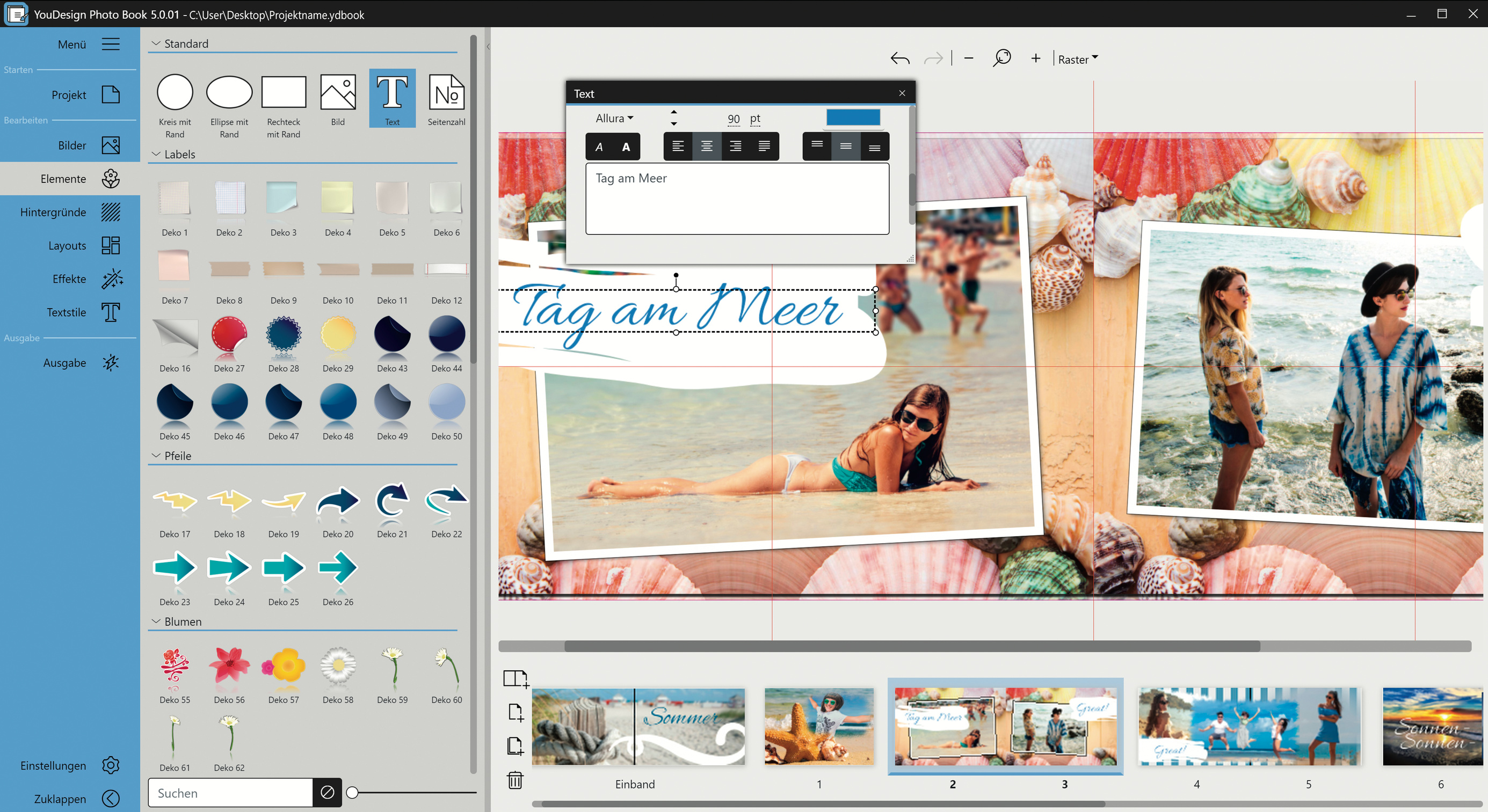Image resolution: width=1488 pixels, height=812 pixels.
Task: Insert the Deko 21 curved arrow
Action: click(x=392, y=501)
